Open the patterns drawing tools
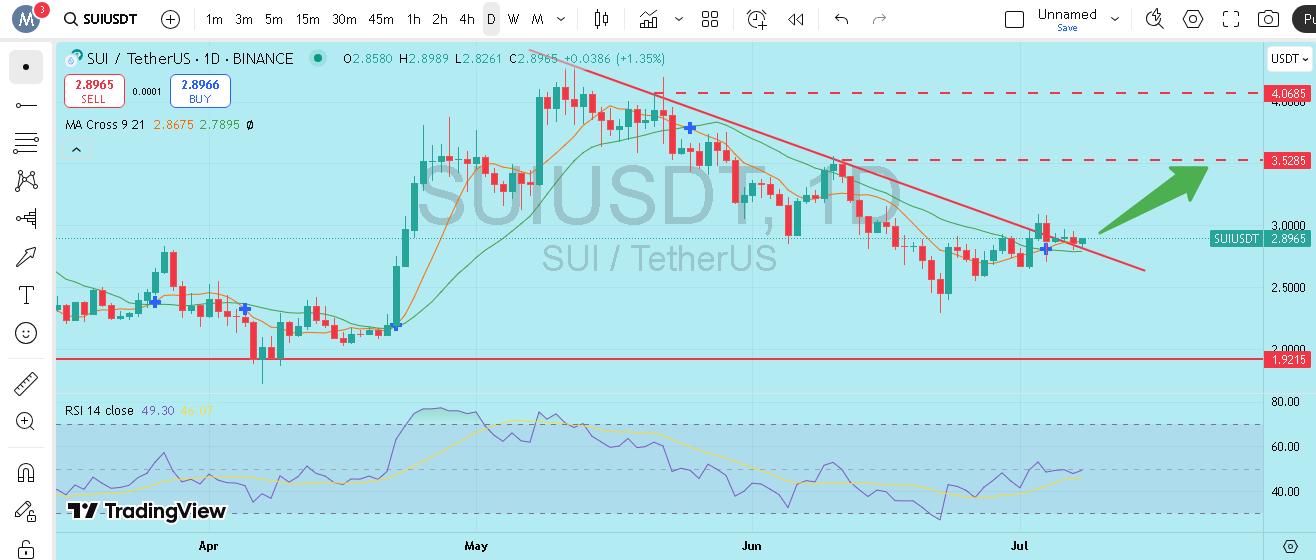Screen dimensions: 1316x560 click(x=26, y=181)
